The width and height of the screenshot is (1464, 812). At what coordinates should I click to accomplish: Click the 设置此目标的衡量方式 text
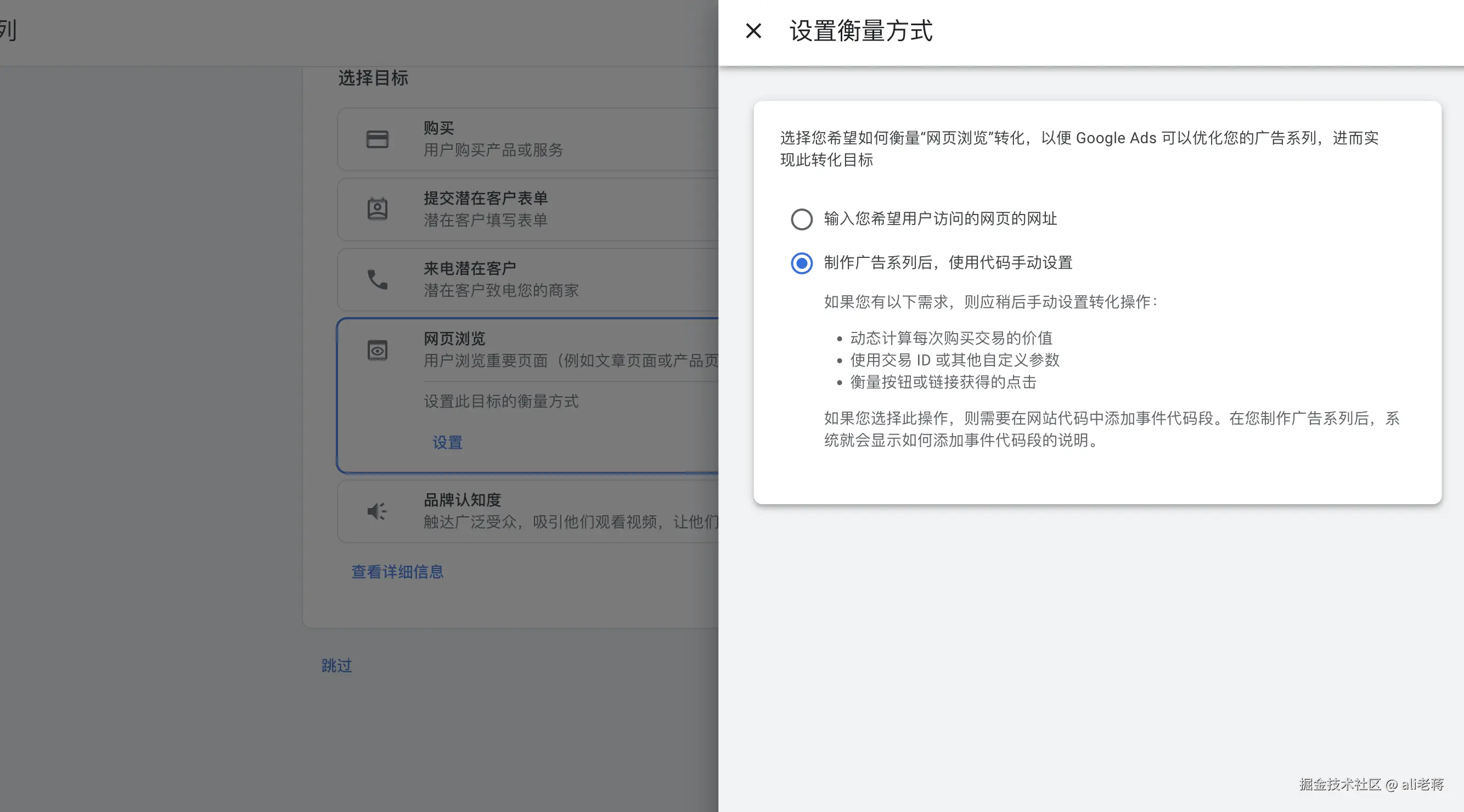click(500, 401)
